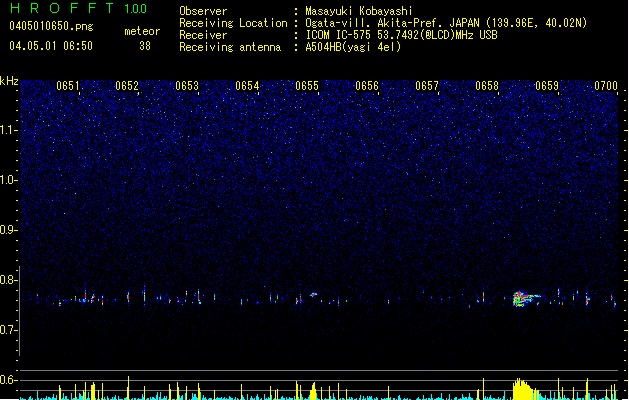629x400 pixels.
Task: Click the 0653 time marker
Action: click(x=187, y=86)
